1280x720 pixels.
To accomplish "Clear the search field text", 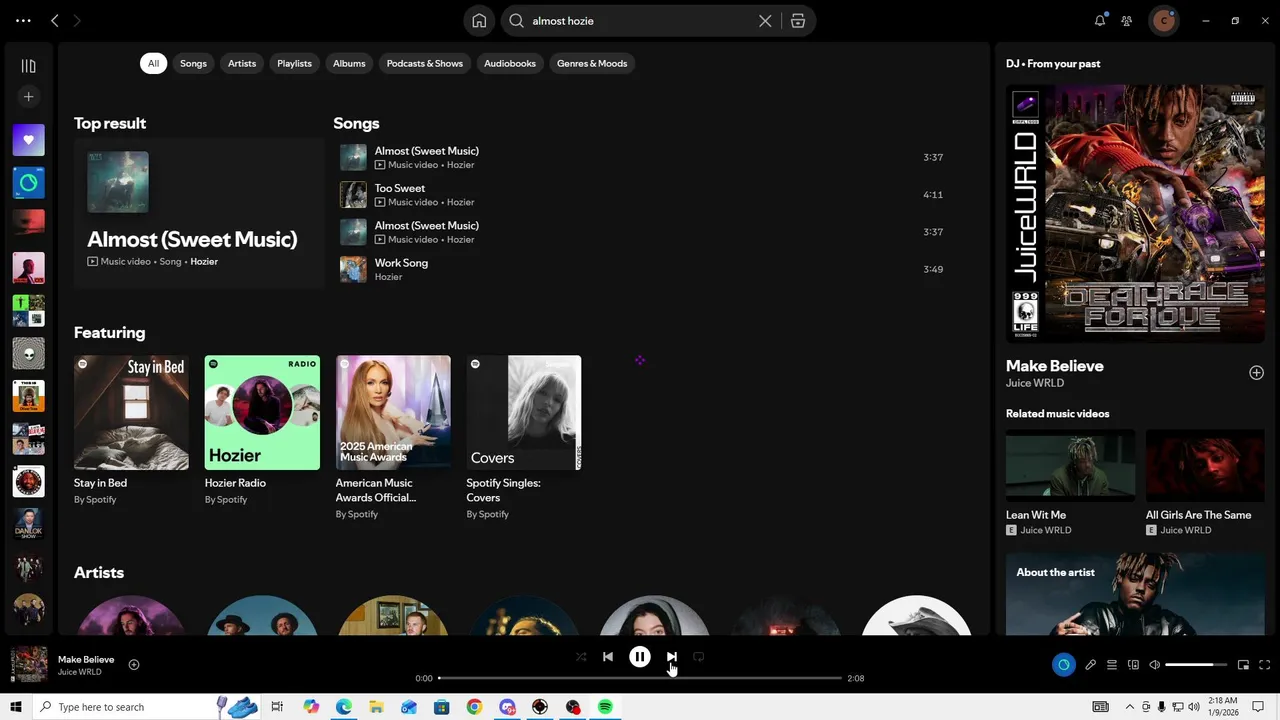I will [765, 21].
